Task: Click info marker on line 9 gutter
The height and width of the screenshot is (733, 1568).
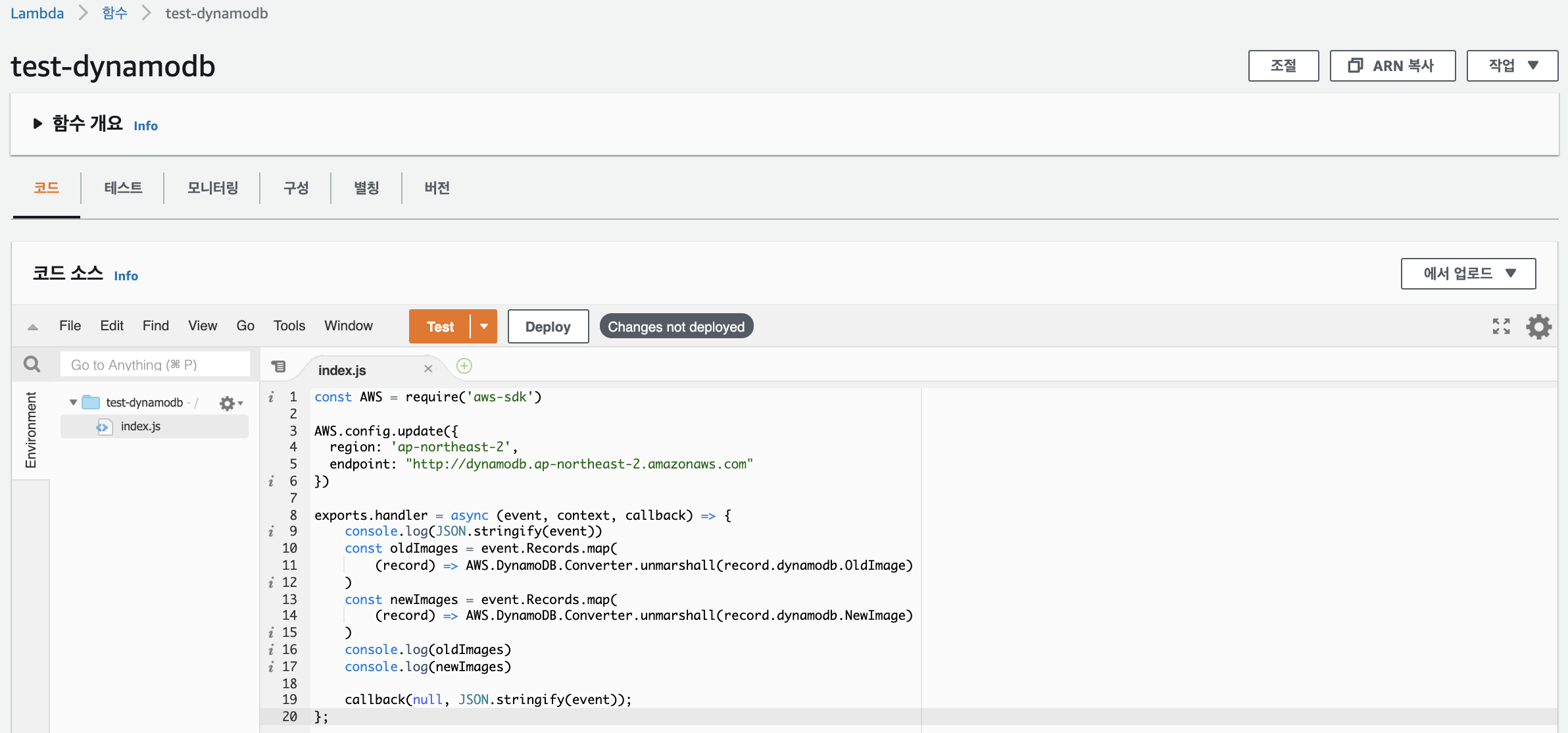Action: pos(271,531)
